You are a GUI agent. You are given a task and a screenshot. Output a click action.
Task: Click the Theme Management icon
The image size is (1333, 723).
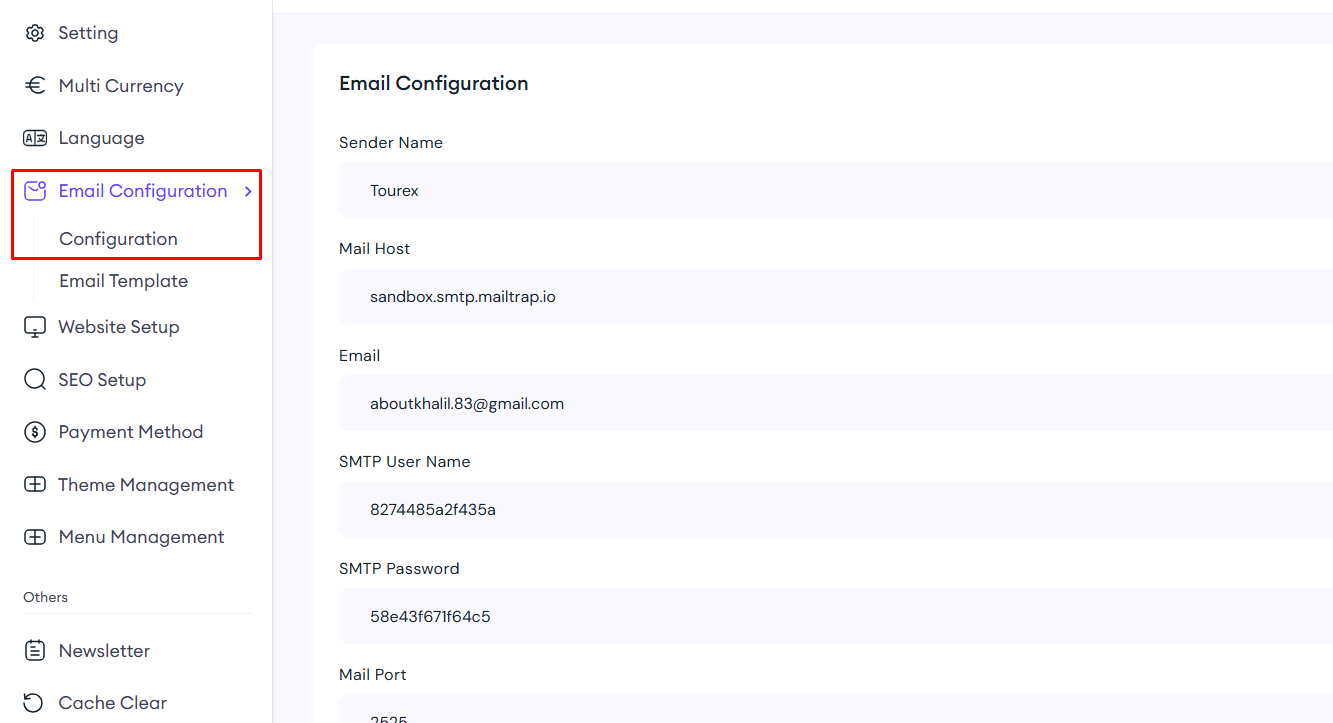coord(35,485)
